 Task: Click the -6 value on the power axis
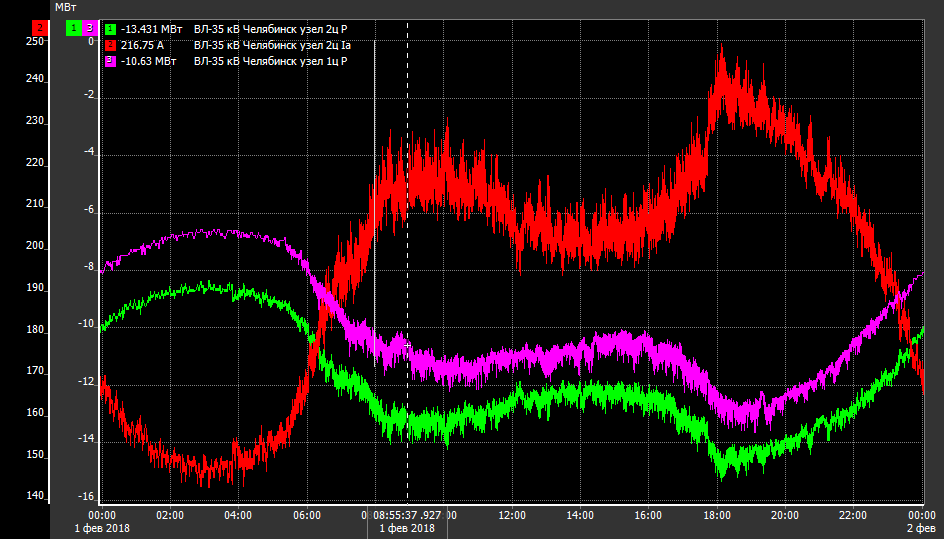[89, 210]
